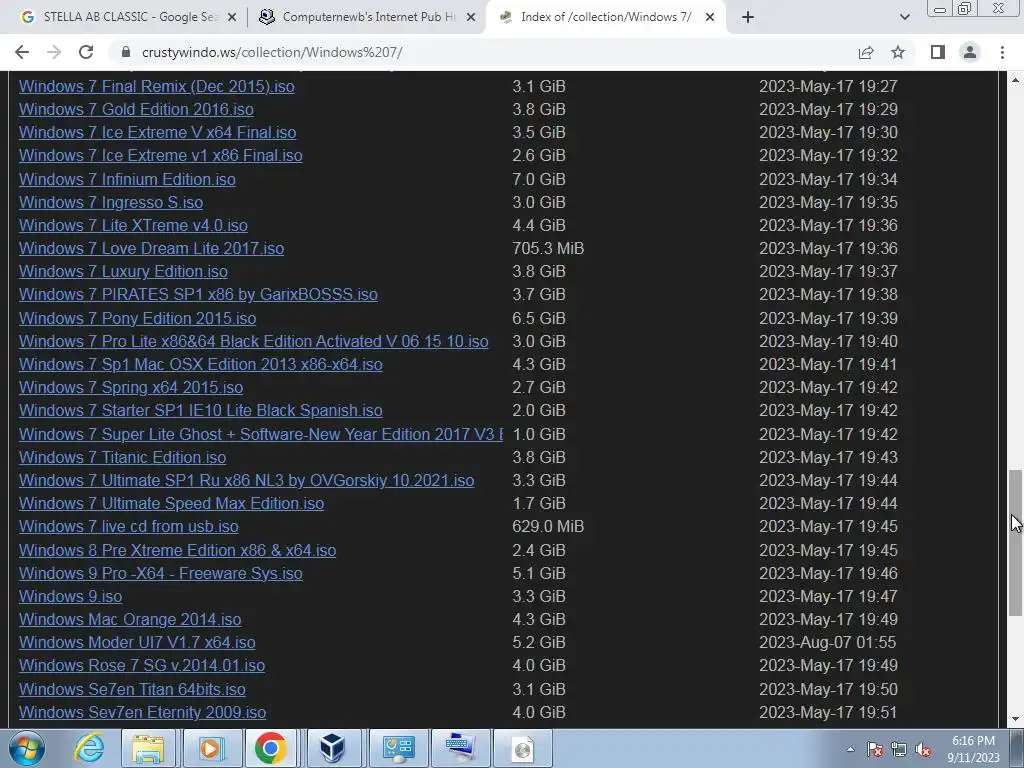Viewport: 1024px width, 768px height.
Task: Expand the tab search dropdown arrow
Action: (904, 17)
